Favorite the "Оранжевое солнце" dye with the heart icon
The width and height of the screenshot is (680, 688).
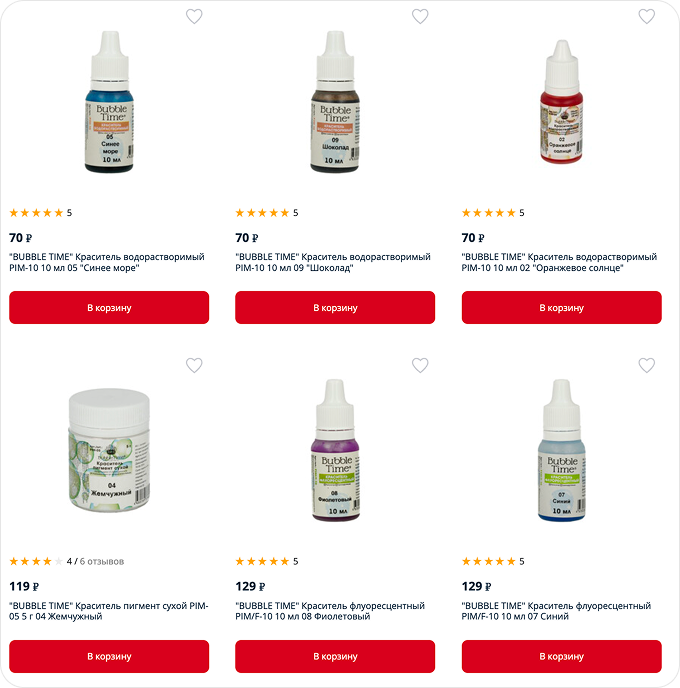pyautogui.click(x=646, y=17)
